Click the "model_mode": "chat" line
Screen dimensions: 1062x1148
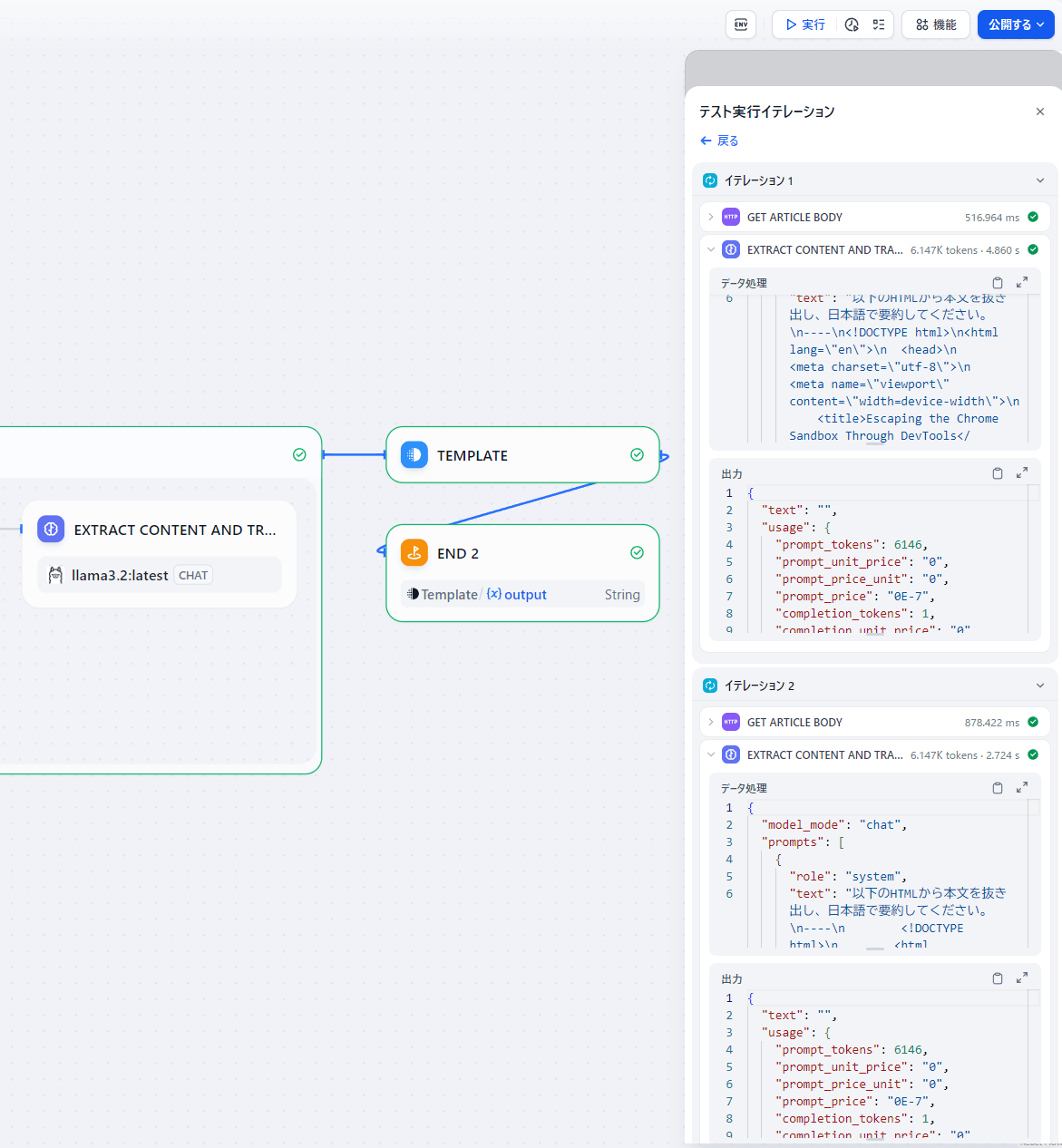coord(834,824)
